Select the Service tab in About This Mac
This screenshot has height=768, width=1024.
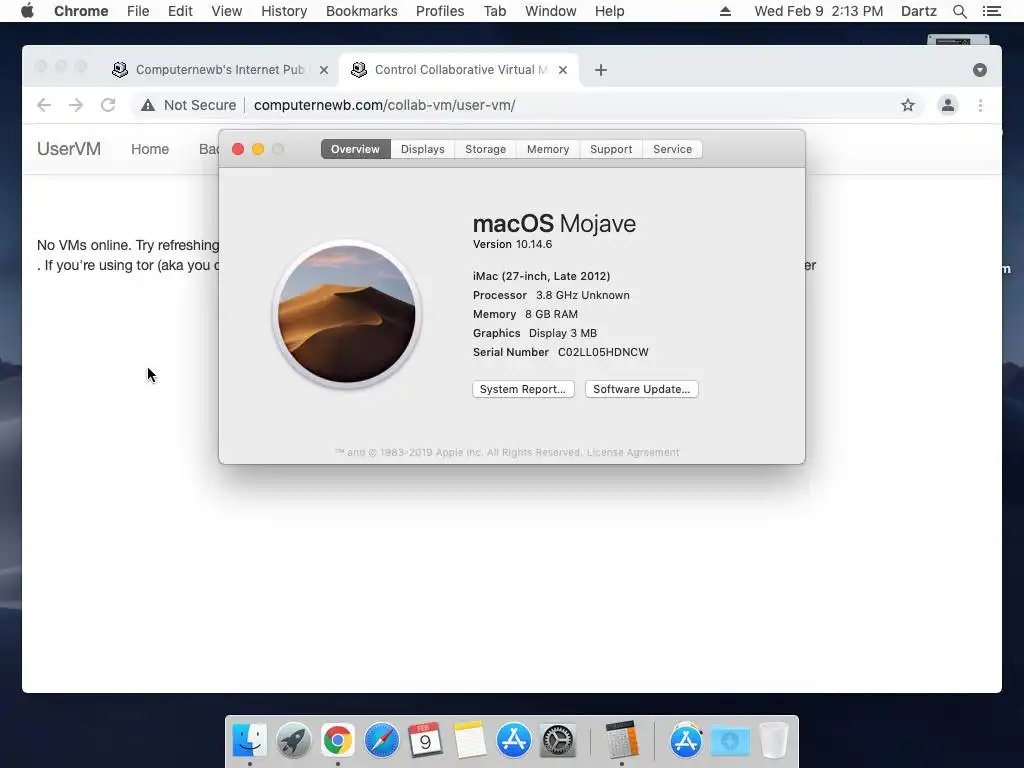point(672,149)
